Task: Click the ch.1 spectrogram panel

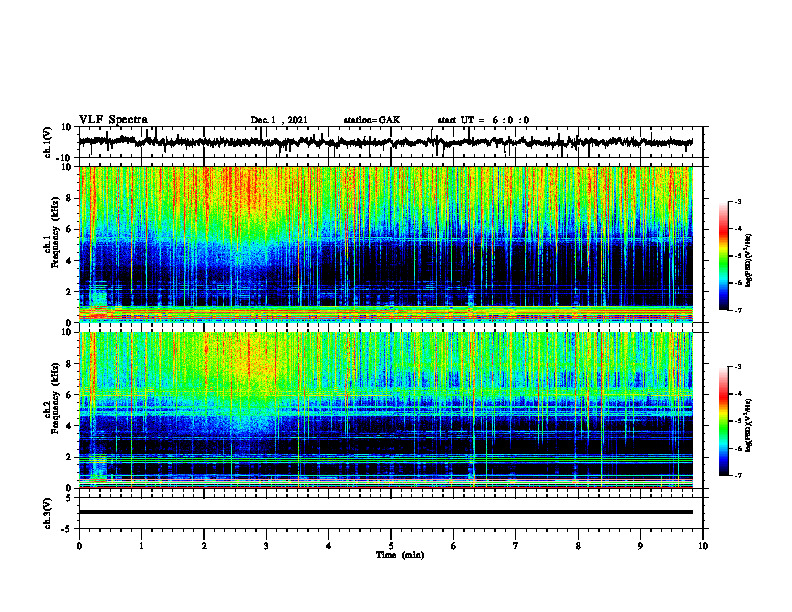Action: point(385,244)
